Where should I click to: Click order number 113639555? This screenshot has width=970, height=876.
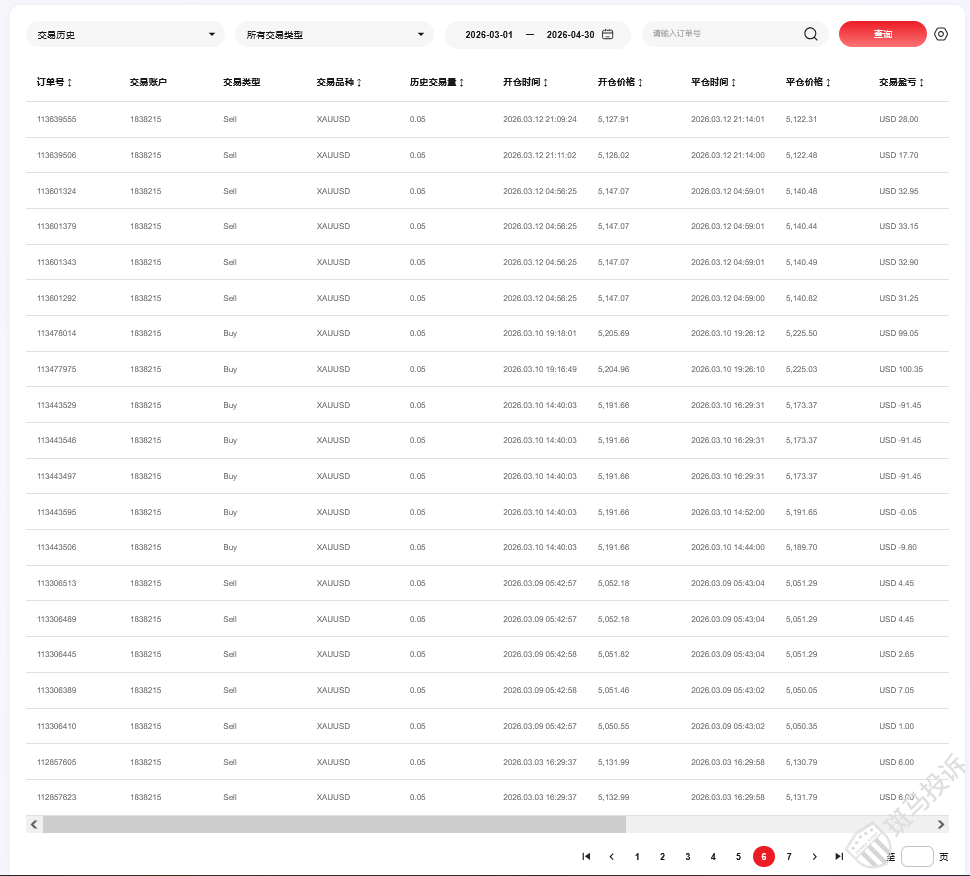coord(56,119)
